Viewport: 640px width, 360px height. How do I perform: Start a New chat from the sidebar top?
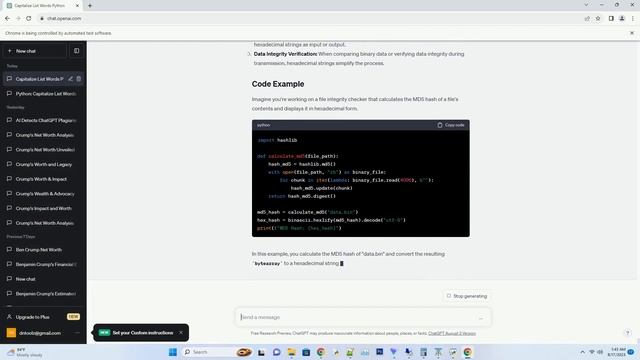[35, 51]
